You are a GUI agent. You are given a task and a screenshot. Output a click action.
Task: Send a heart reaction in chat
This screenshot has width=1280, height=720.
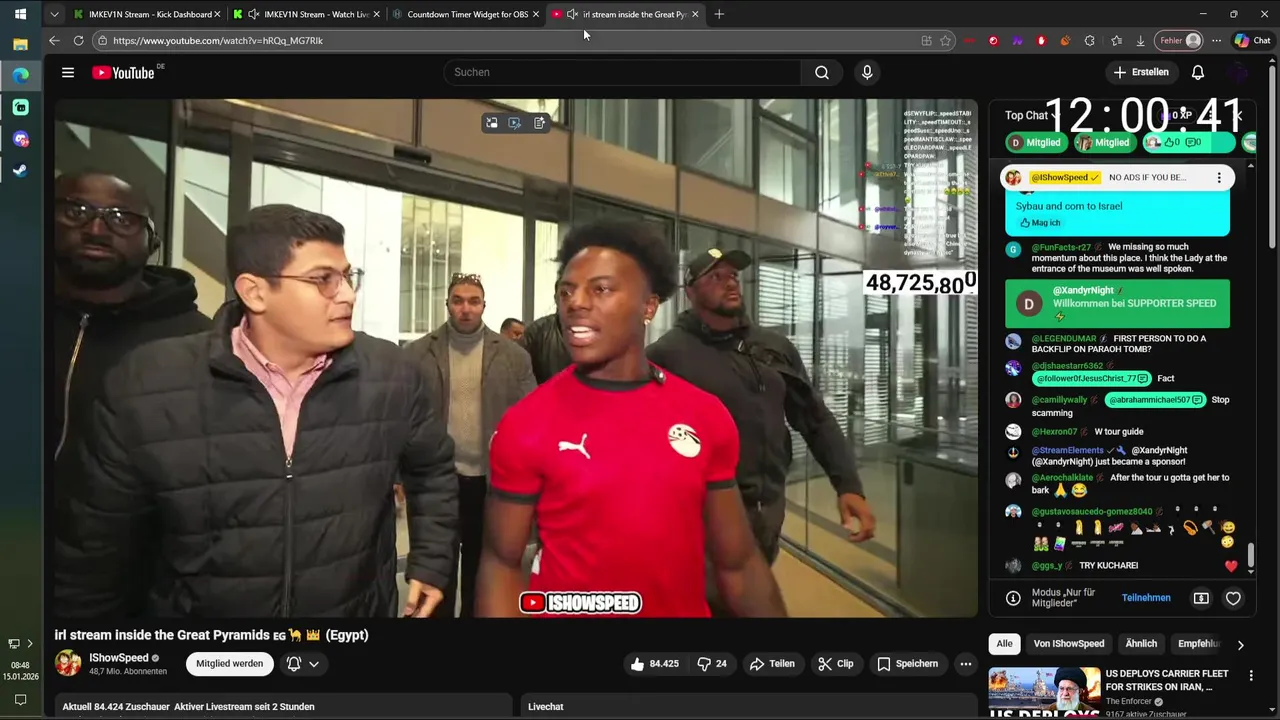(x=1233, y=598)
